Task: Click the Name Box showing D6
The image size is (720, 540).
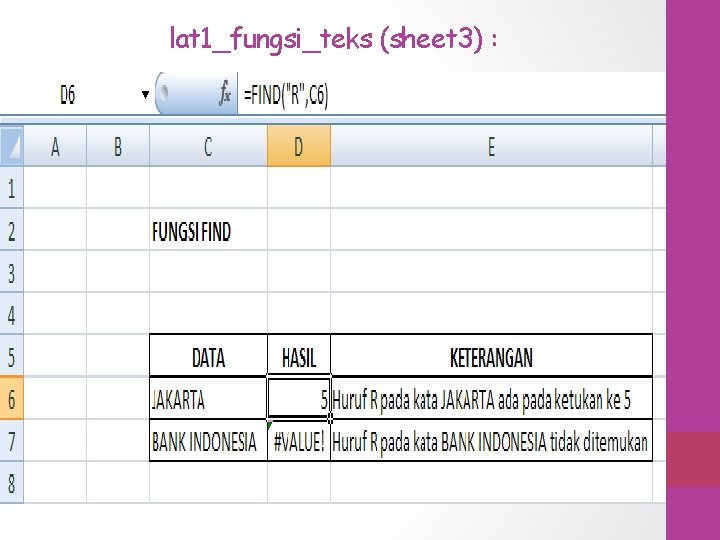Action: 68,95
